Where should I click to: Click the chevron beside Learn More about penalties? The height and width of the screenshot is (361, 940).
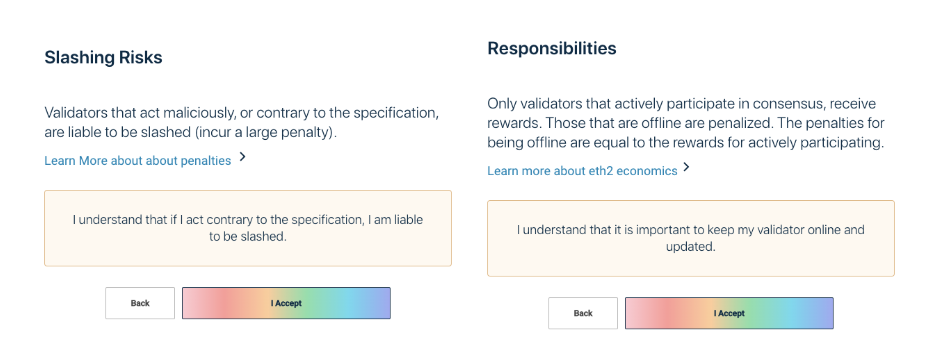tap(242, 157)
